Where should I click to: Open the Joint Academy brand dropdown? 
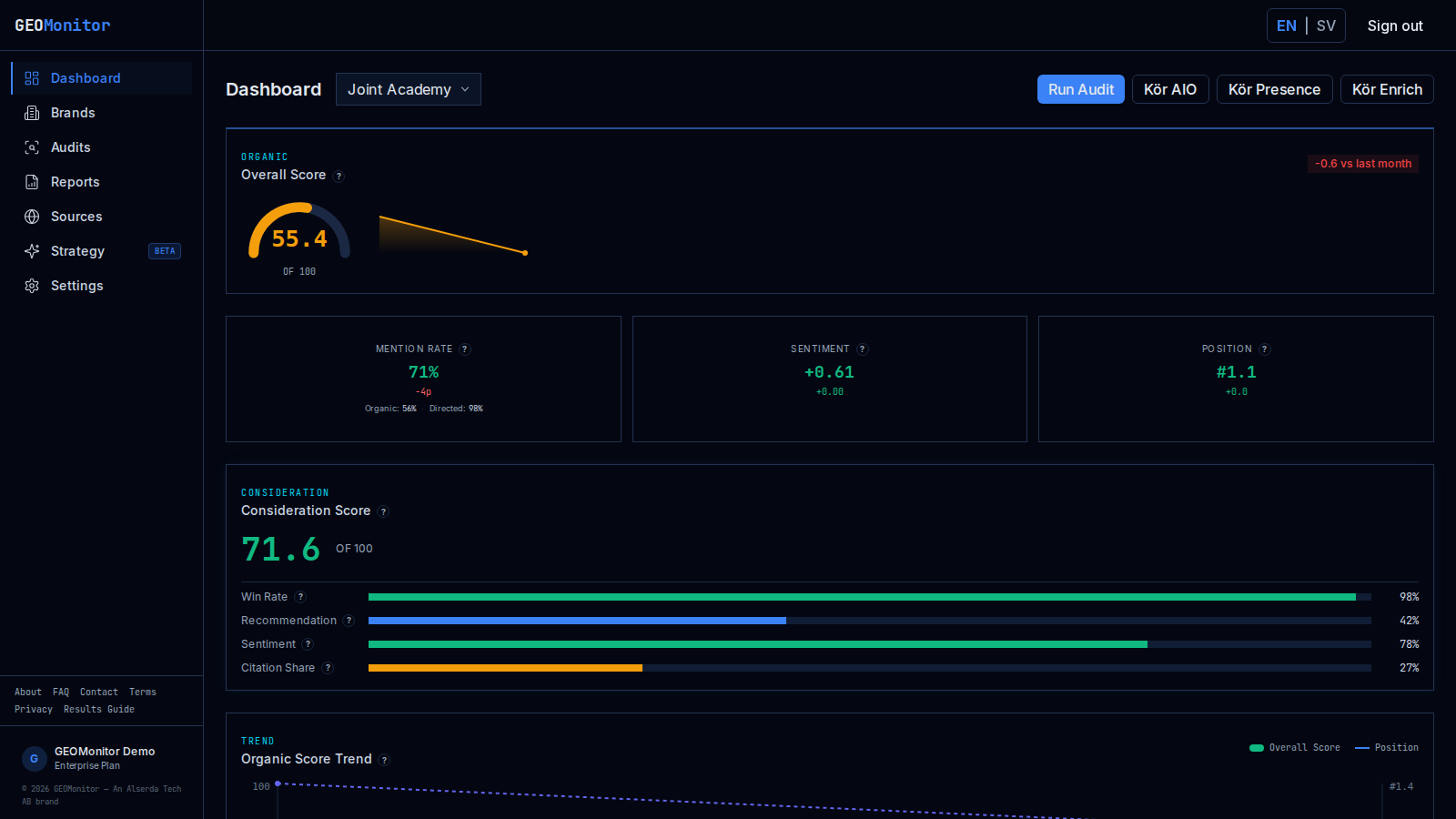coord(409,89)
